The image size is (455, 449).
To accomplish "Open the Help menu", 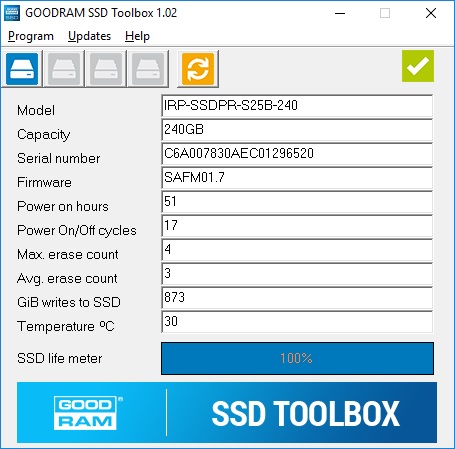I will point(137,36).
